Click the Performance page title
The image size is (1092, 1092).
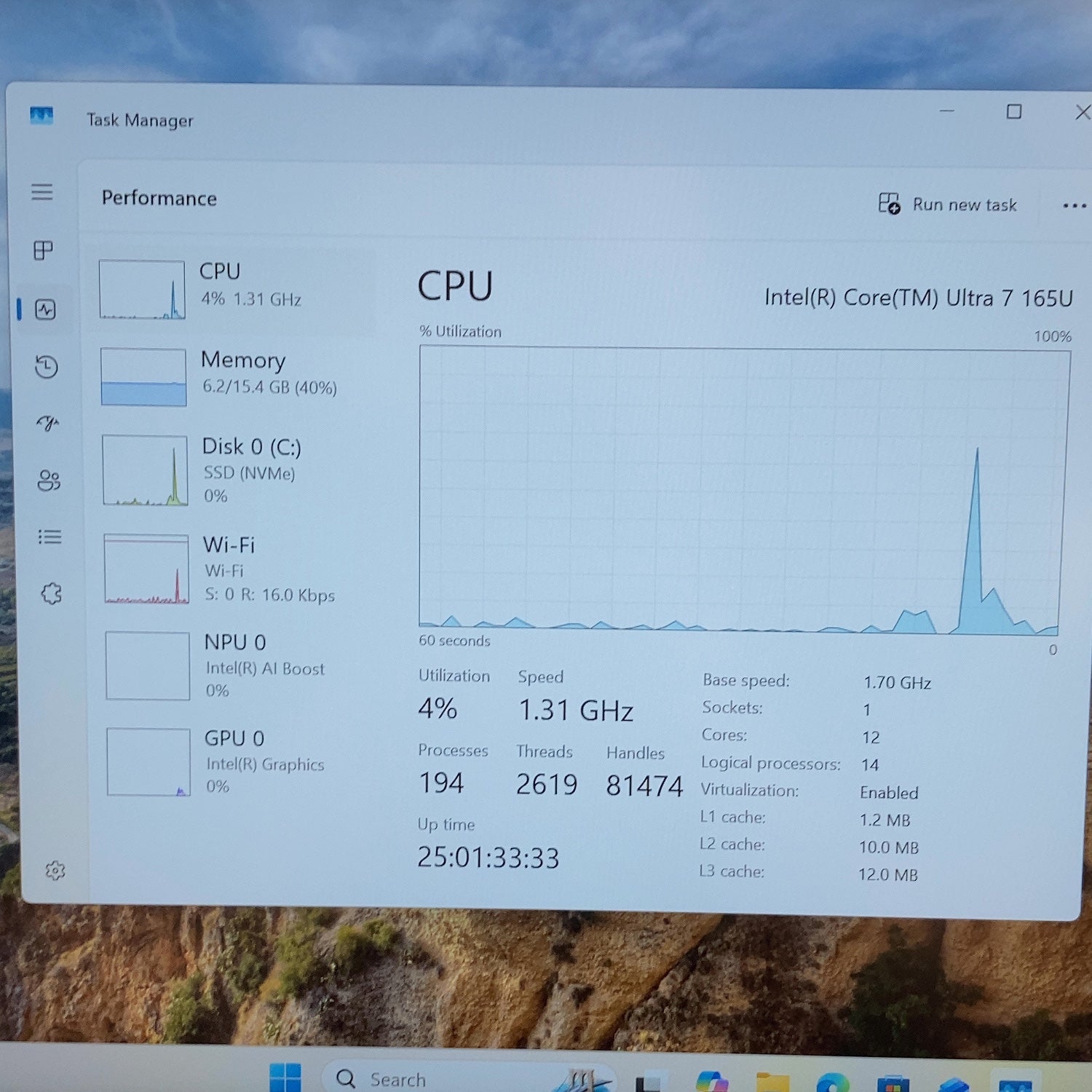point(159,198)
